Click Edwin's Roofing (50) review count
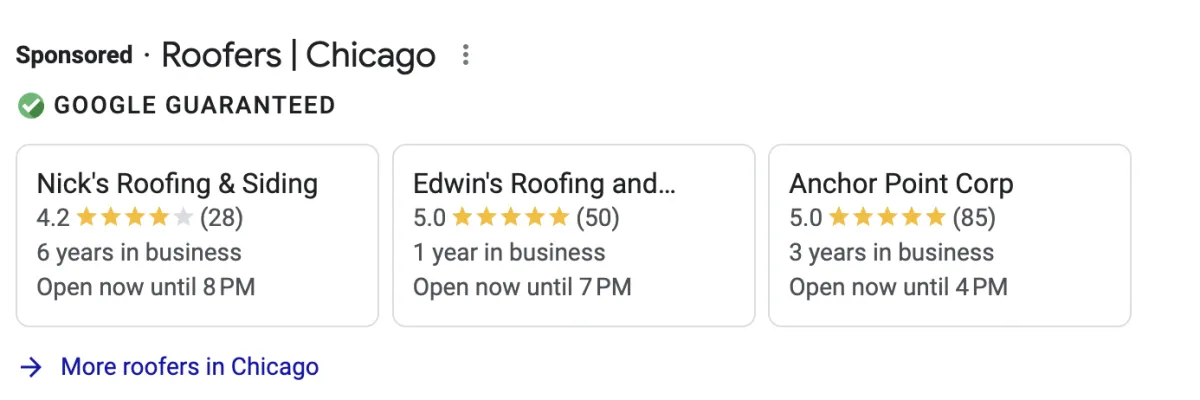 pyautogui.click(x=598, y=217)
